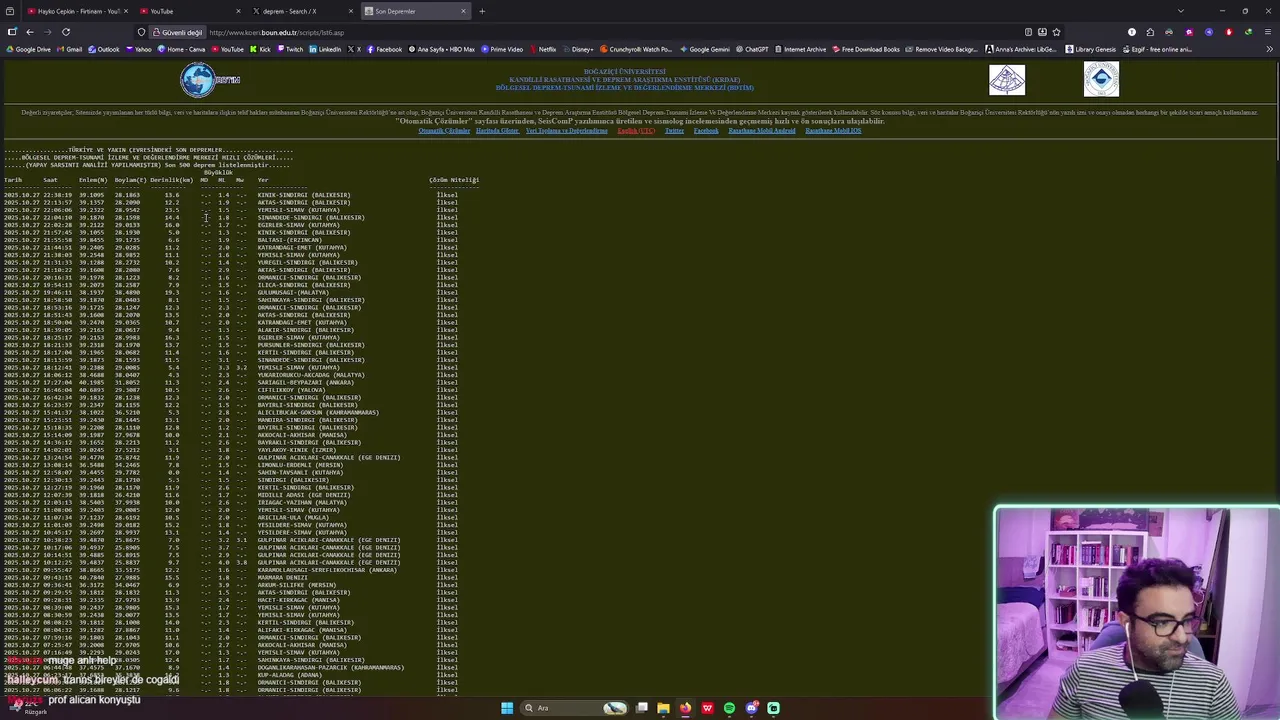Image resolution: width=1280 pixels, height=720 pixels.
Task: Open the Prime Video bookmark
Action: (502, 49)
